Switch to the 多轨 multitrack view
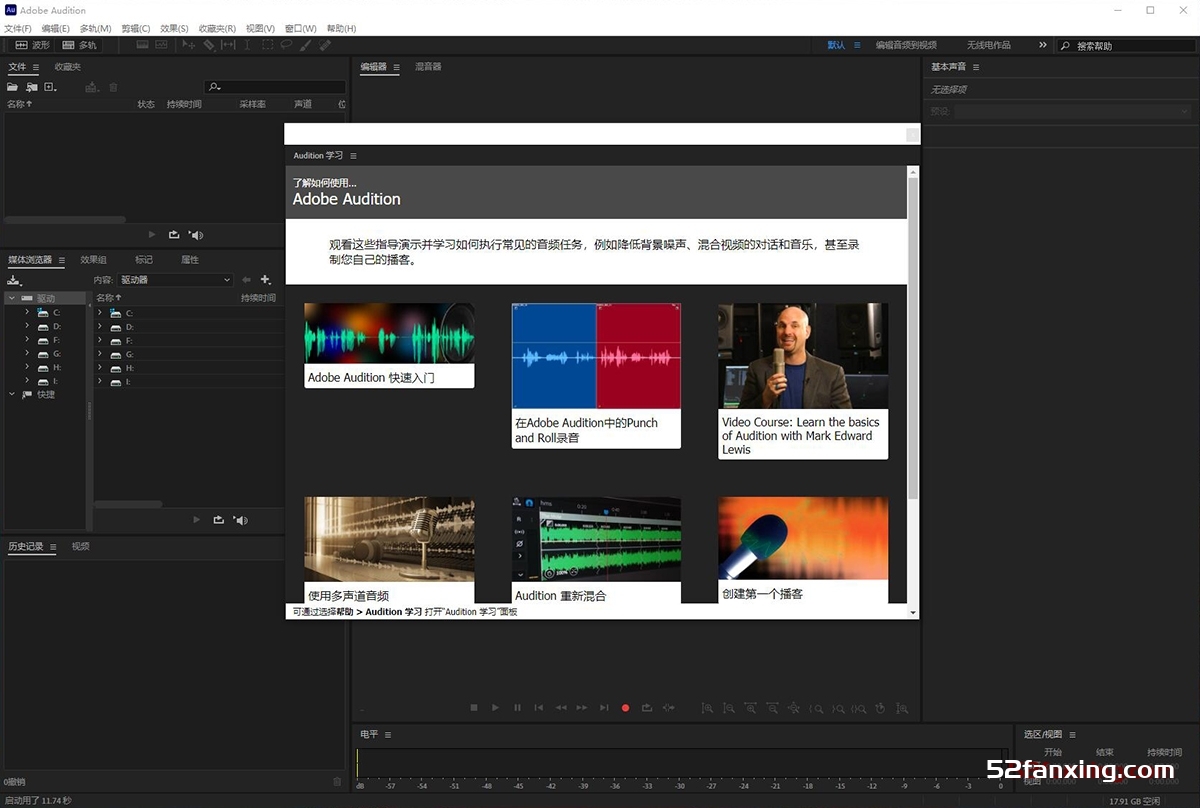 point(80,45)
